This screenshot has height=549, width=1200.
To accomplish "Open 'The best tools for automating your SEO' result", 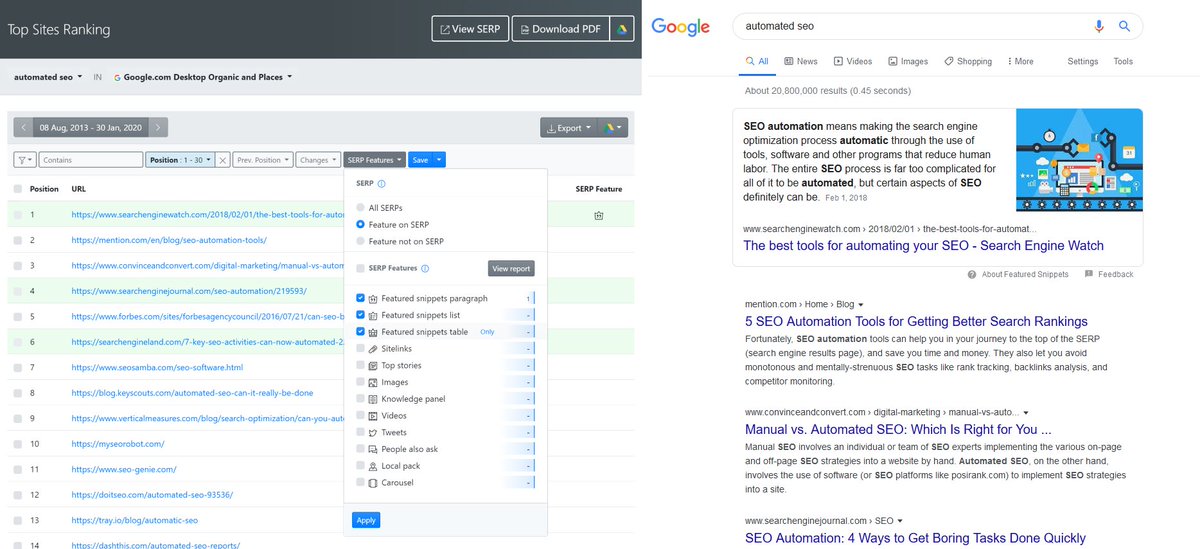I will (x=923, y=245).
